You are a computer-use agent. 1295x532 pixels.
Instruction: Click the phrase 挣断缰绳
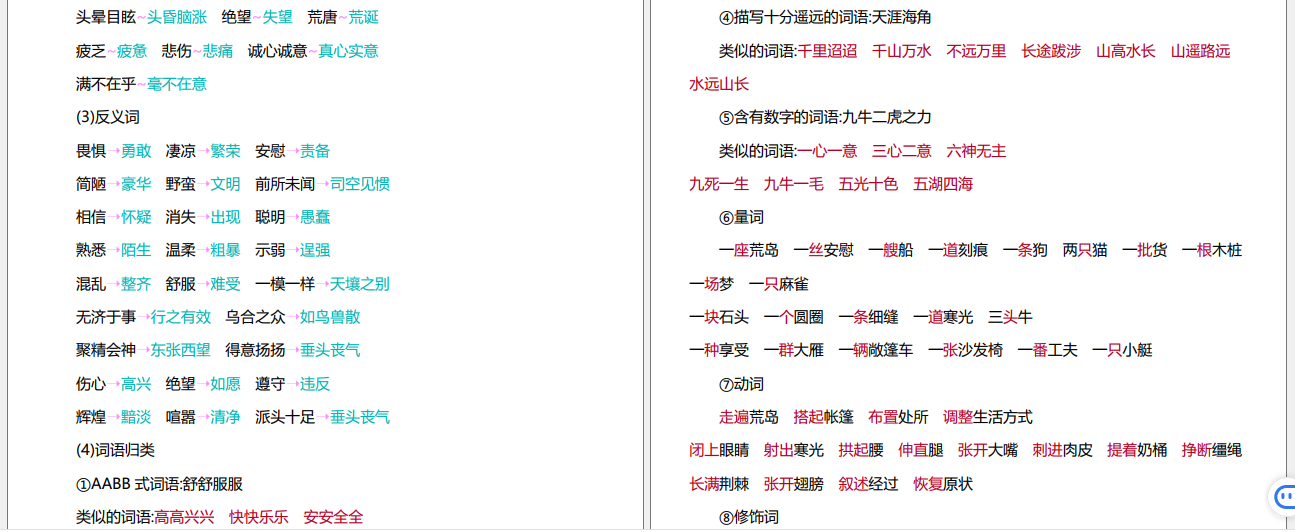click(1212, 450)
